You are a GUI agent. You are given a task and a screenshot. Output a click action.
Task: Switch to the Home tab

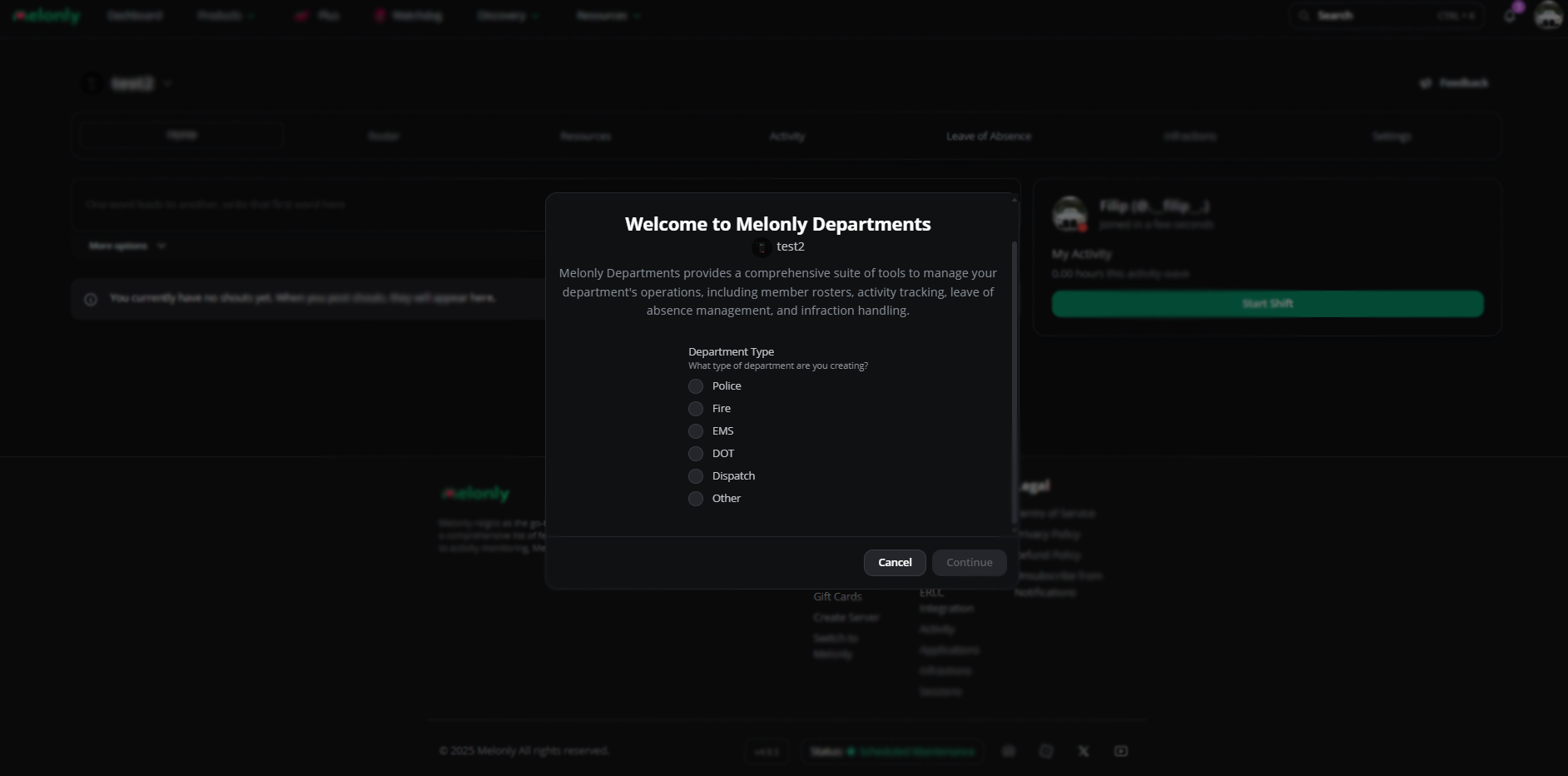(x=181, y=135)
